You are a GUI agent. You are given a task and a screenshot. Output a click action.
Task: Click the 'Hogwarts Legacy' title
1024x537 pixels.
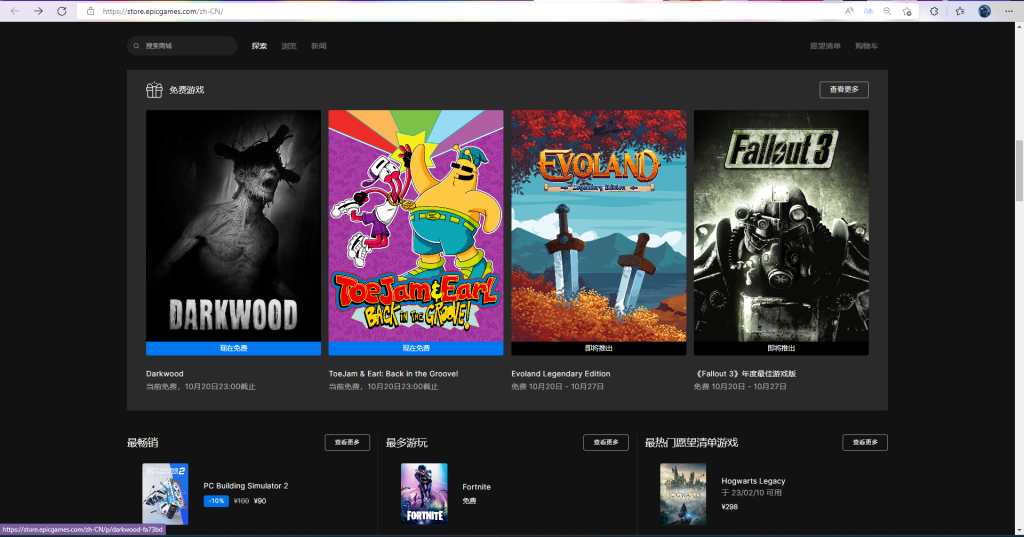[753, 481]
